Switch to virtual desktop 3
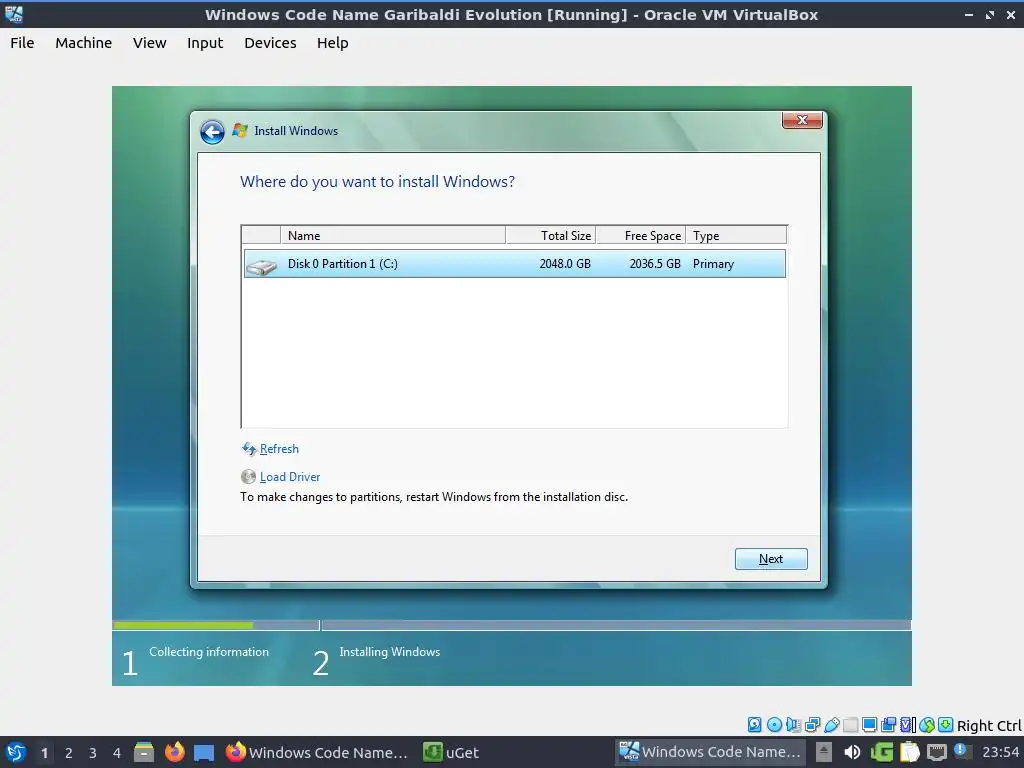 pyautogui.click(x=93, y=753)
